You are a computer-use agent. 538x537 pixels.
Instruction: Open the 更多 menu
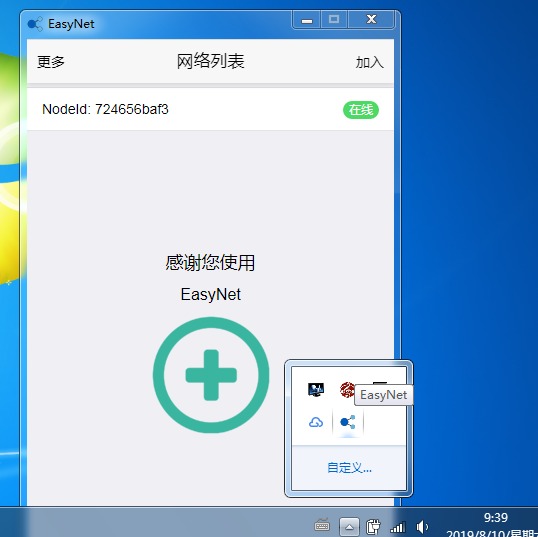click(x=51, y=62)
